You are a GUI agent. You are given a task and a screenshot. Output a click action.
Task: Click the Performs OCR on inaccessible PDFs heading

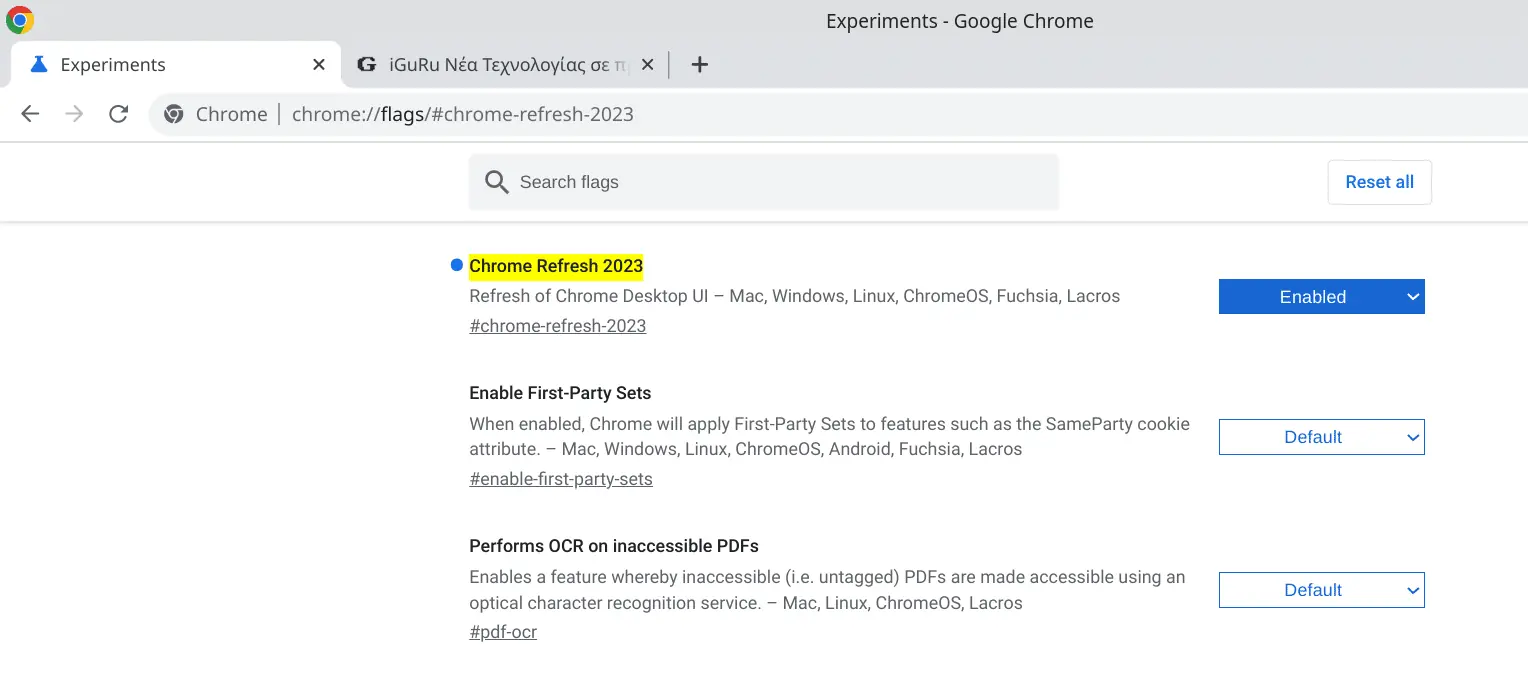614,546
